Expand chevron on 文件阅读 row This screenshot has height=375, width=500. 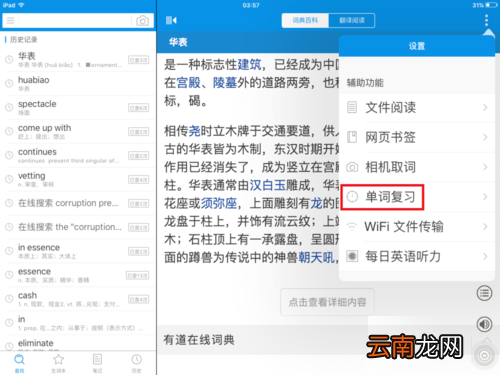click(485, 108)
